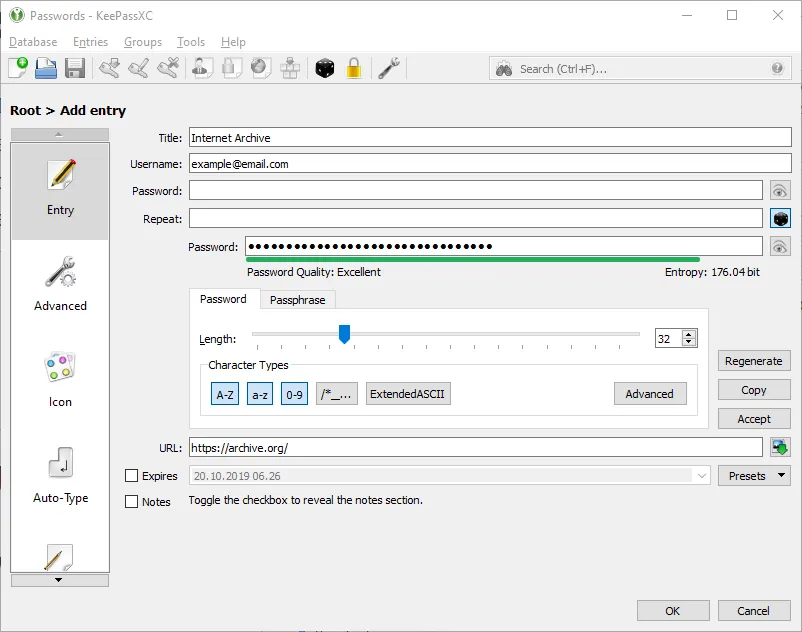Click the Cancel button
This screenshot has height=632, width=802.
[x=754, y=611]
